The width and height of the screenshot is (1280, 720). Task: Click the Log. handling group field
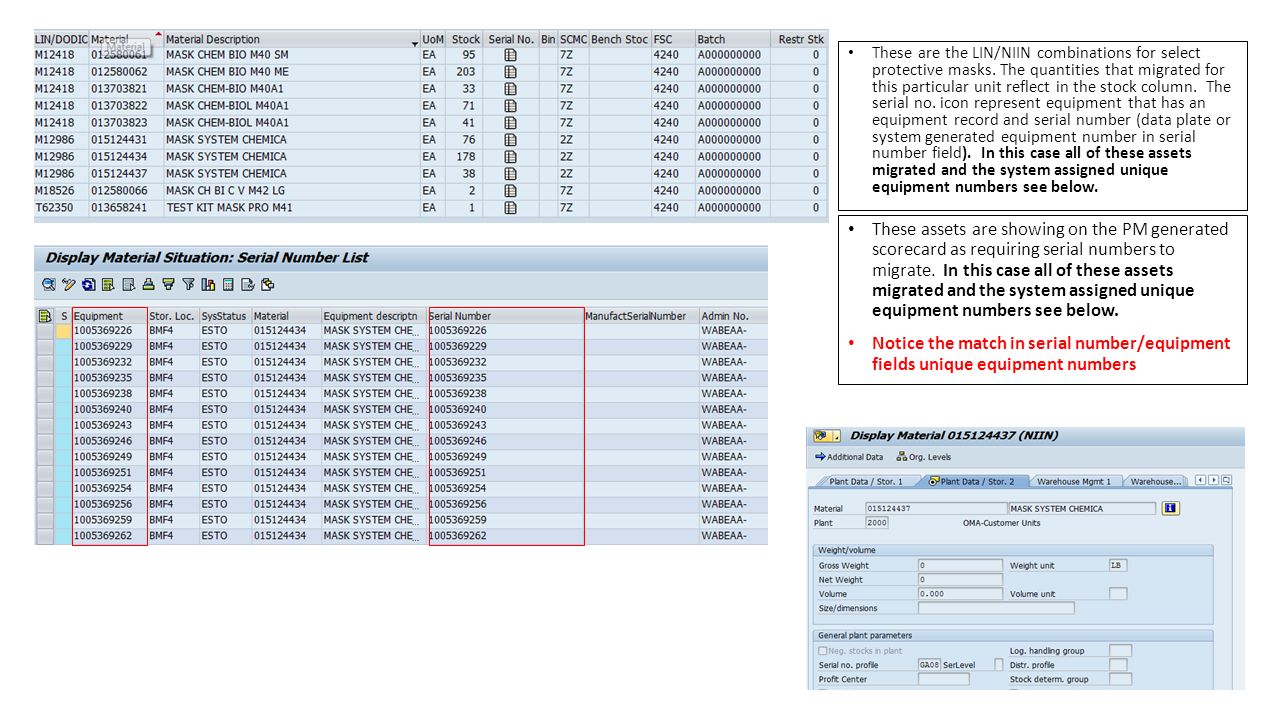tap(1120, 650)
